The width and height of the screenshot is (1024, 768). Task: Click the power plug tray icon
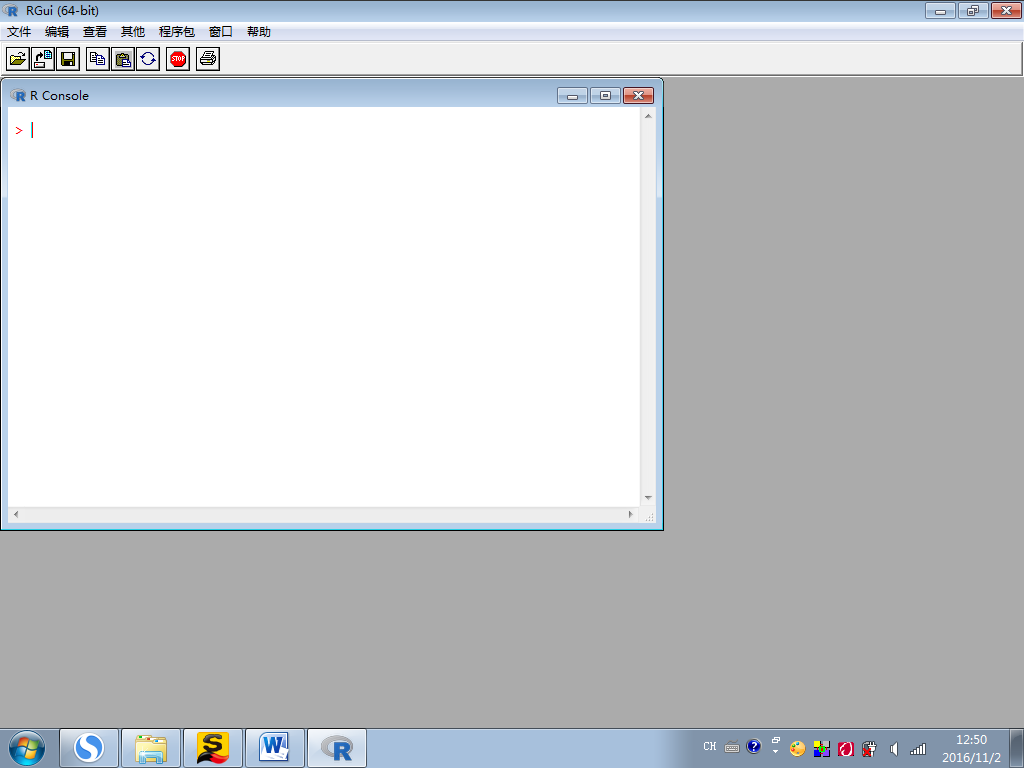click(x=869, y=749)
